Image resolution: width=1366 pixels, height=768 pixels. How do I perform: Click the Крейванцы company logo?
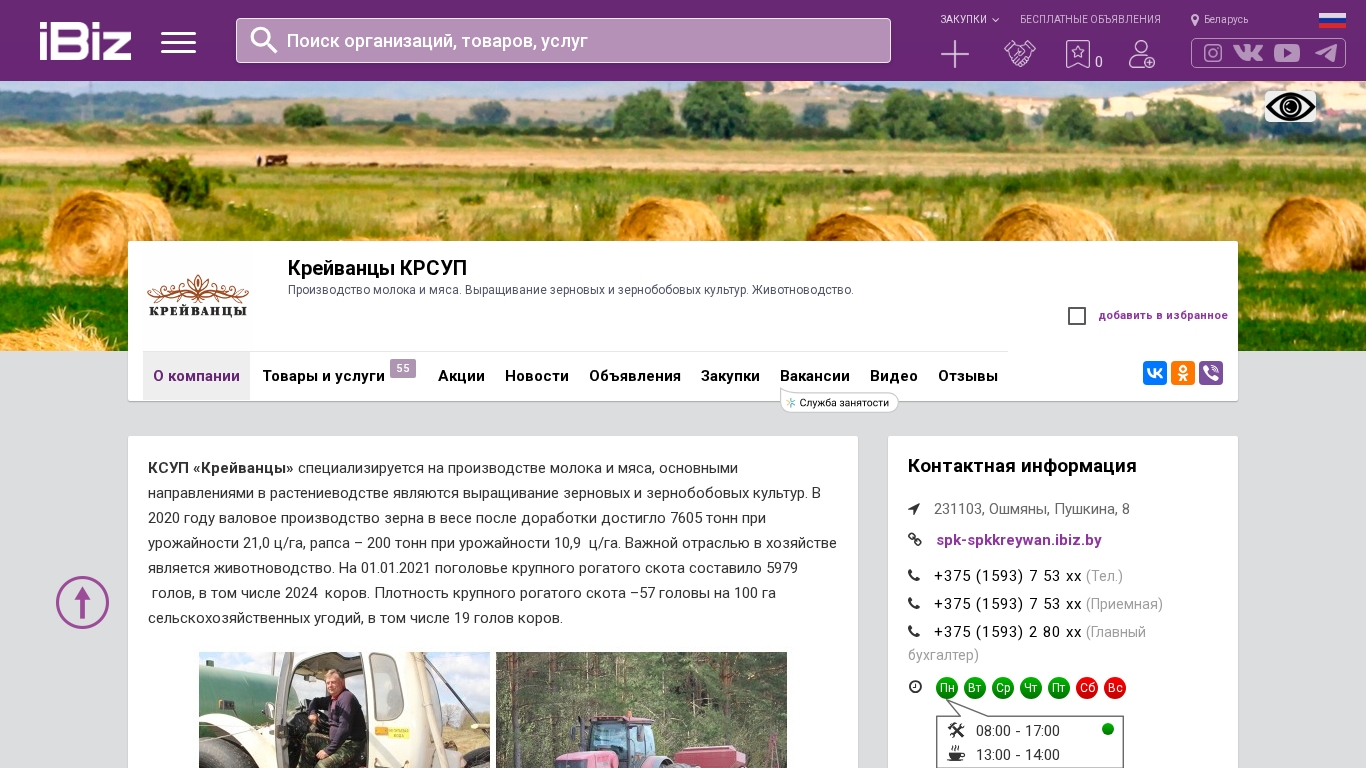click(197, 297)
